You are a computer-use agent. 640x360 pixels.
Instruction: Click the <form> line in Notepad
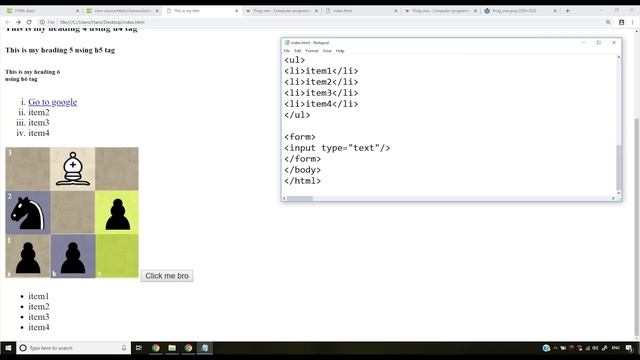coord(300,137)
